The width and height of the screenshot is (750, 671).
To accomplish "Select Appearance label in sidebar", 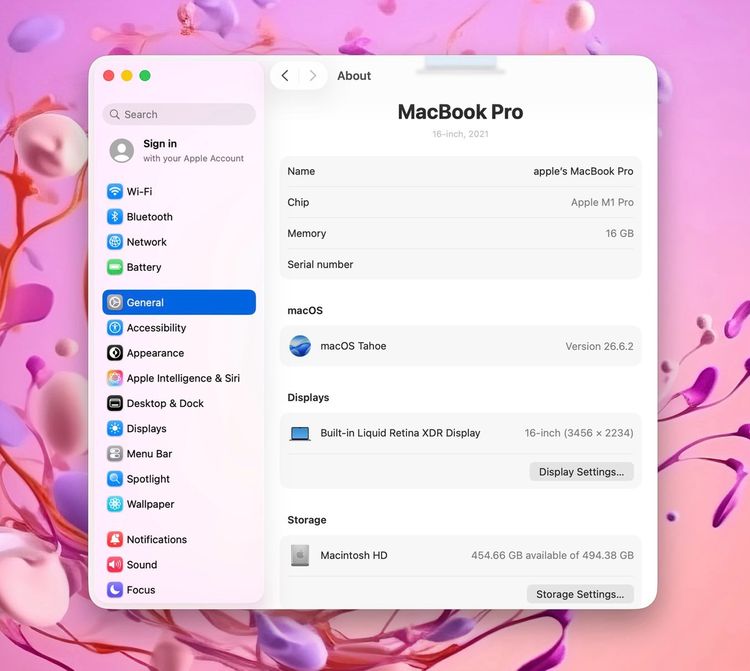I will (155, 353).
